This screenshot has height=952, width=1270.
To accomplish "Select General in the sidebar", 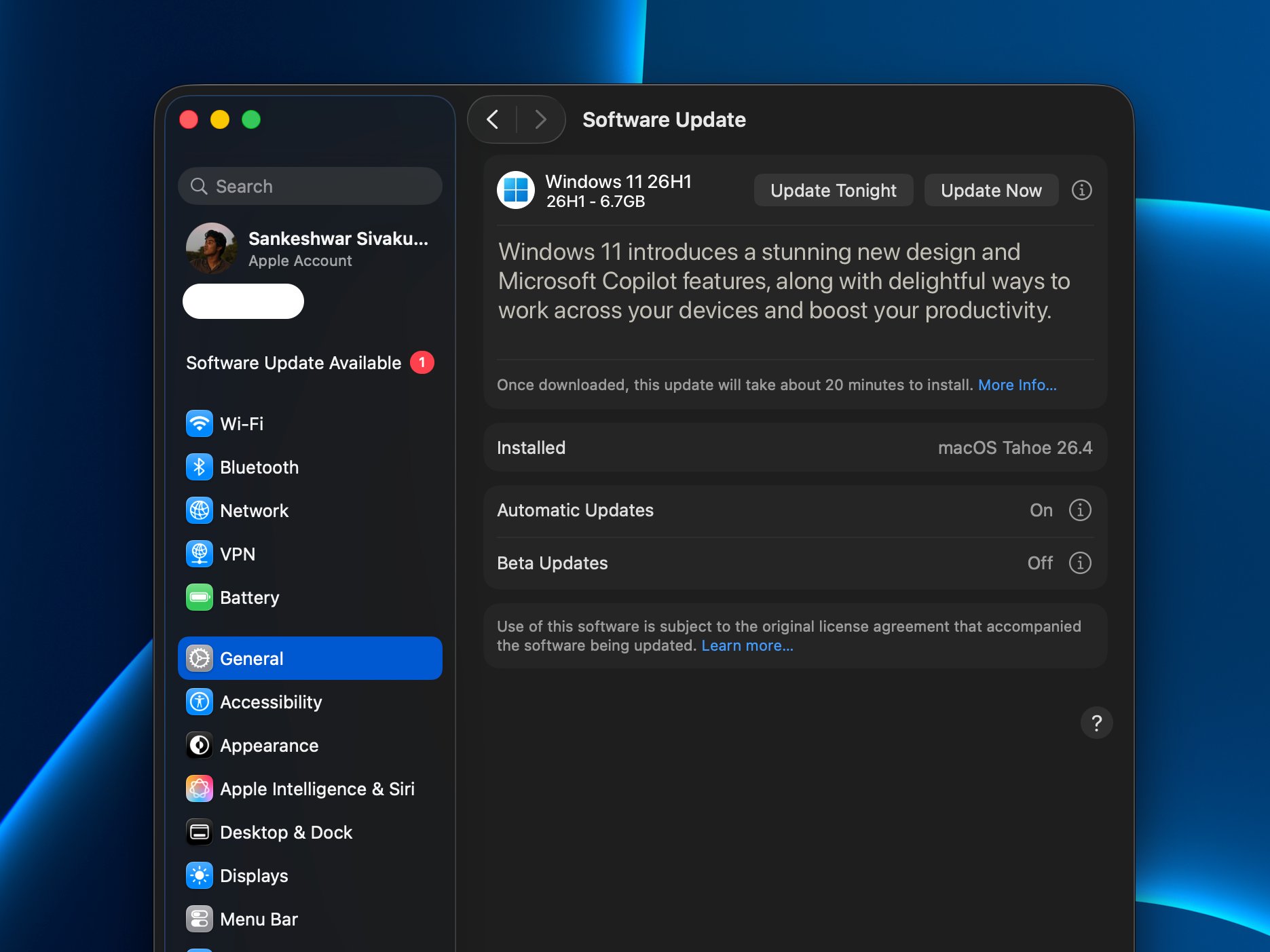I will [x=310, y=658].
